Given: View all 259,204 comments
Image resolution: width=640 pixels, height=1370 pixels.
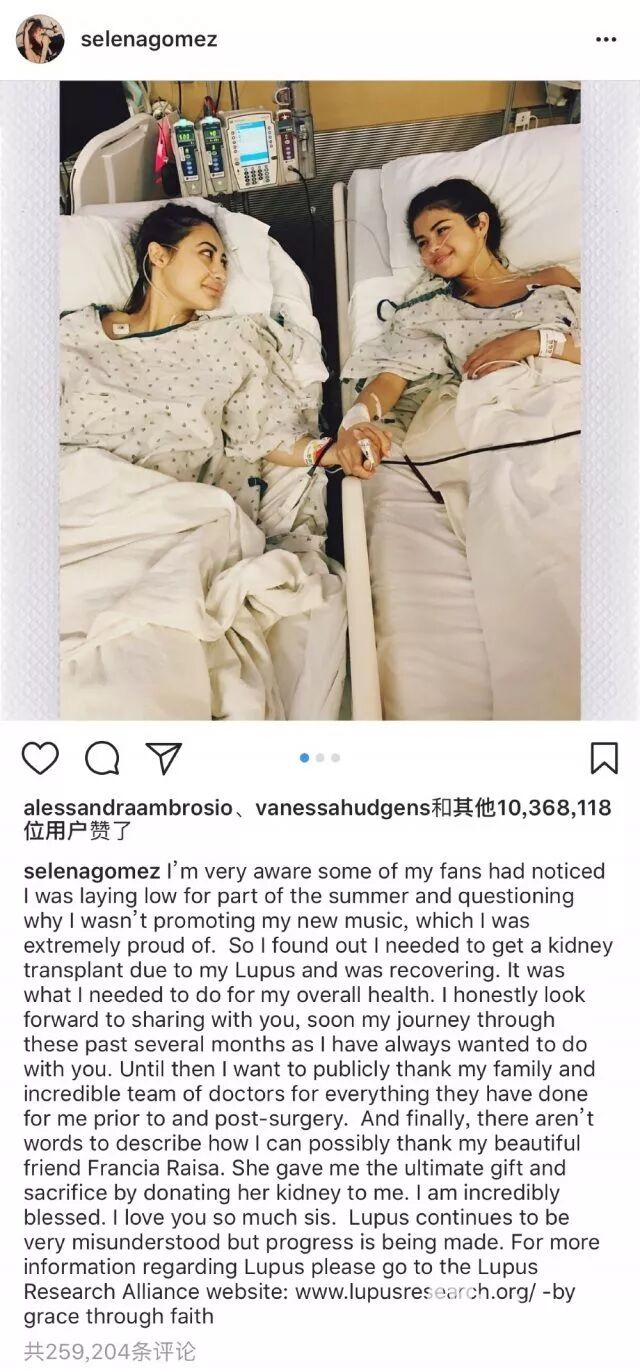Looking at the screenshot, I should (x=110, y=1352).
